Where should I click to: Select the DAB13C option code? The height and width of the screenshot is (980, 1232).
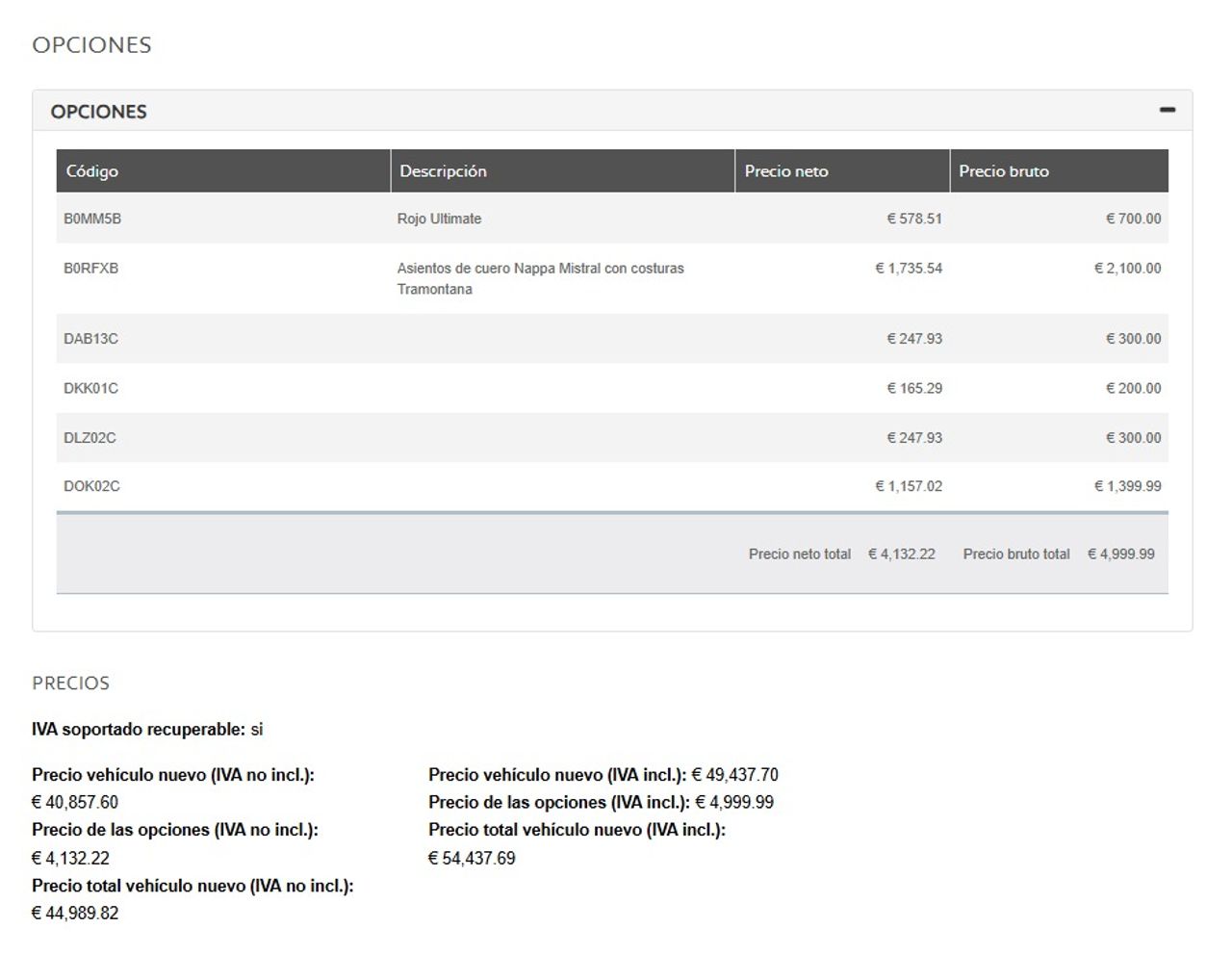[90, 339]
